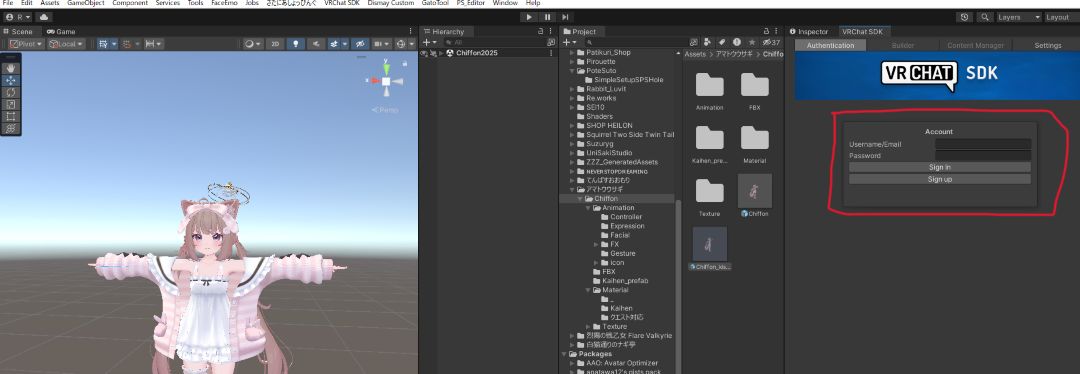Open the account dropdown labeled R
The height and width of the screenshot is (374, 1080).
pos(18,17)
